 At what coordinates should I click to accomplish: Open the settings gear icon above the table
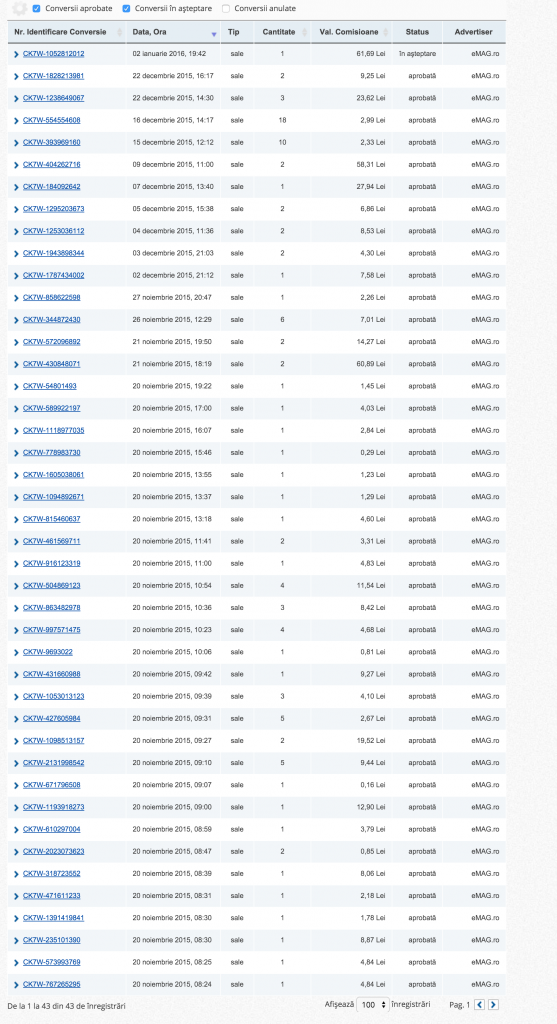pyautogui.click(x=20, y=8)
